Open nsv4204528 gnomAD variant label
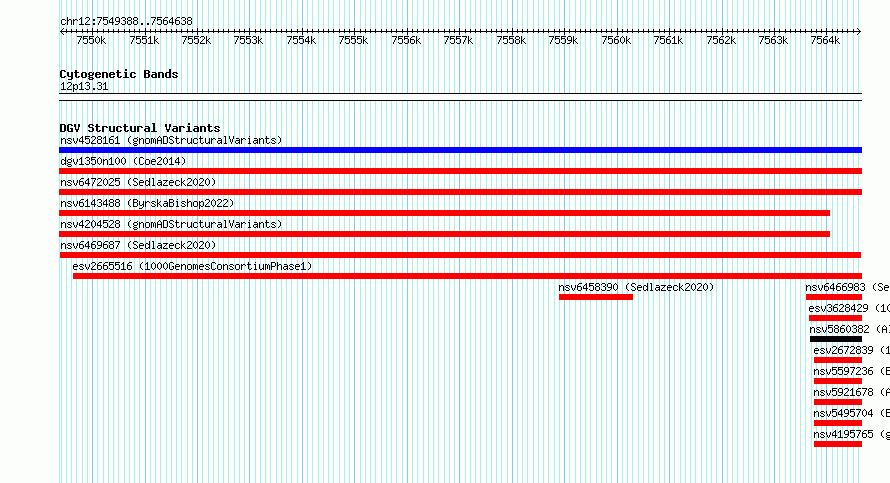Image resolution: width=890 pixels, height=483 pixels. pos(171,225)
